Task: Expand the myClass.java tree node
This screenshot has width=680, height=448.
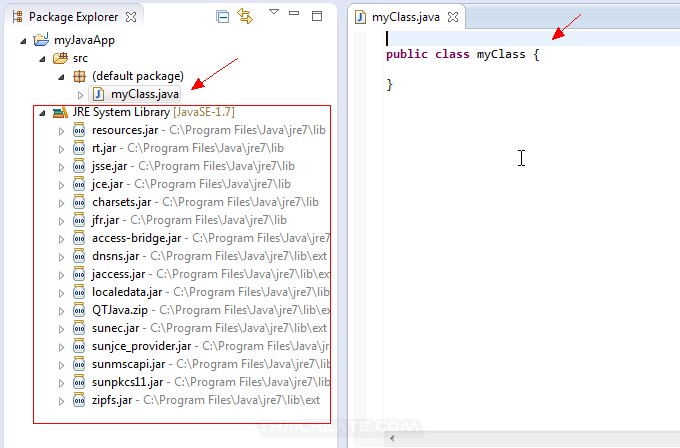Action: point(80,95)
